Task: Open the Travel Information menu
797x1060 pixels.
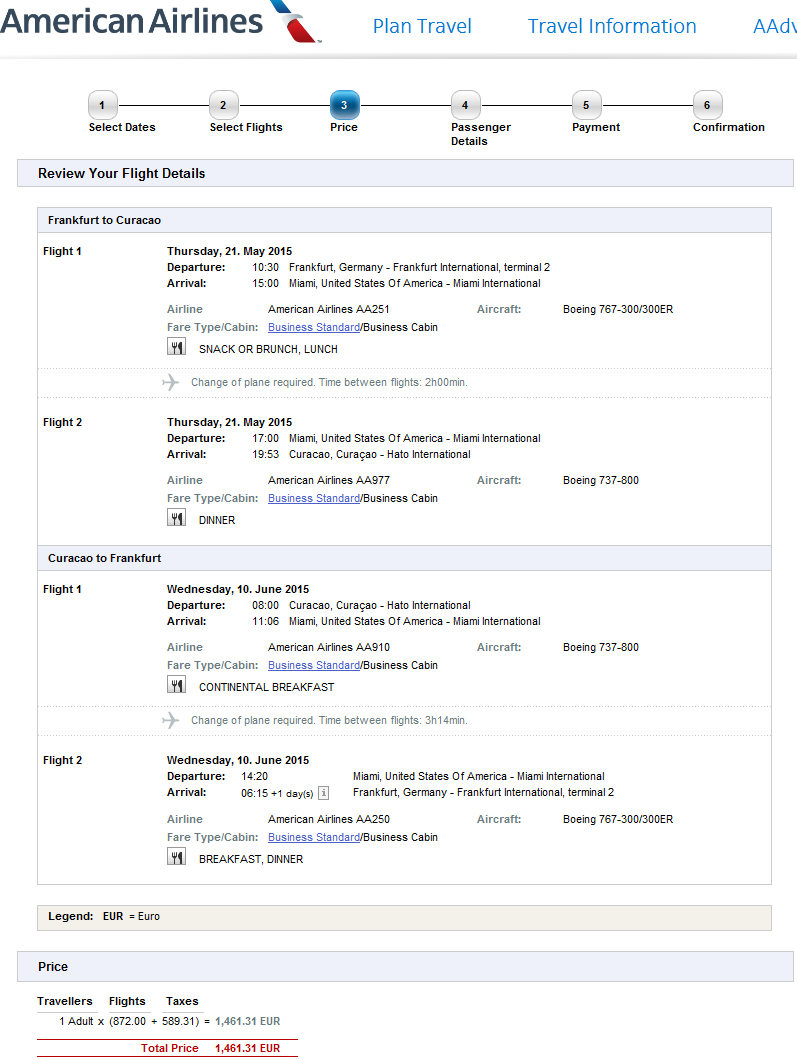Action: pyautogui.click(x=612, y=26)
